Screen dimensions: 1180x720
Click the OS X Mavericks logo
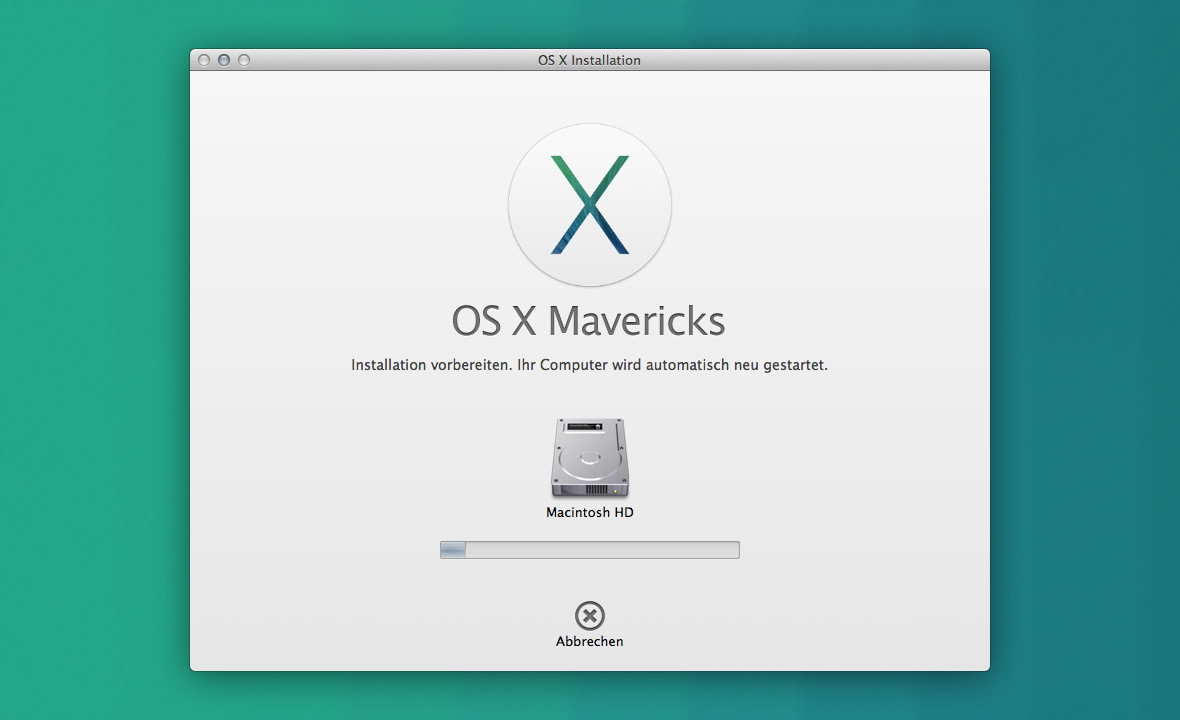coord(589,205)
